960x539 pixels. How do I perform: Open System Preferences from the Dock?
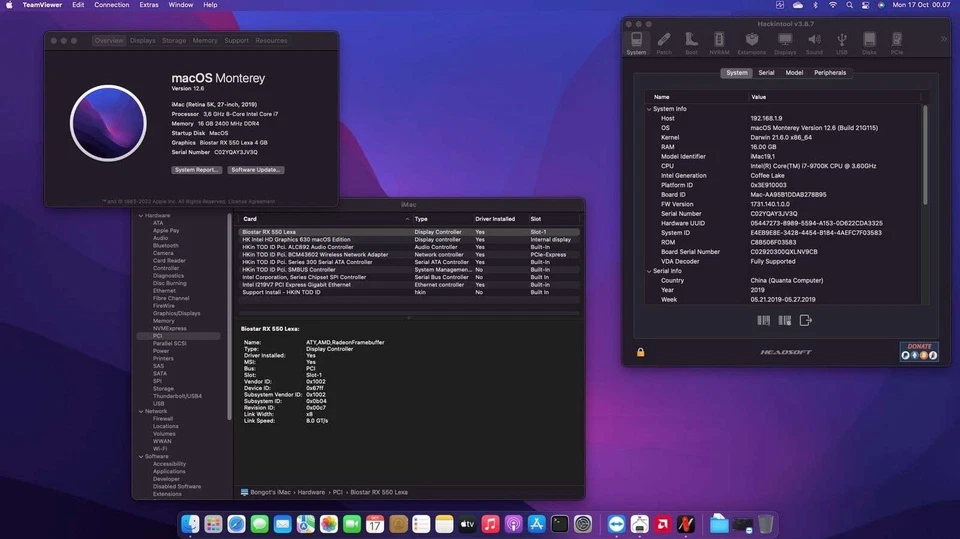[x=583, y=524]
